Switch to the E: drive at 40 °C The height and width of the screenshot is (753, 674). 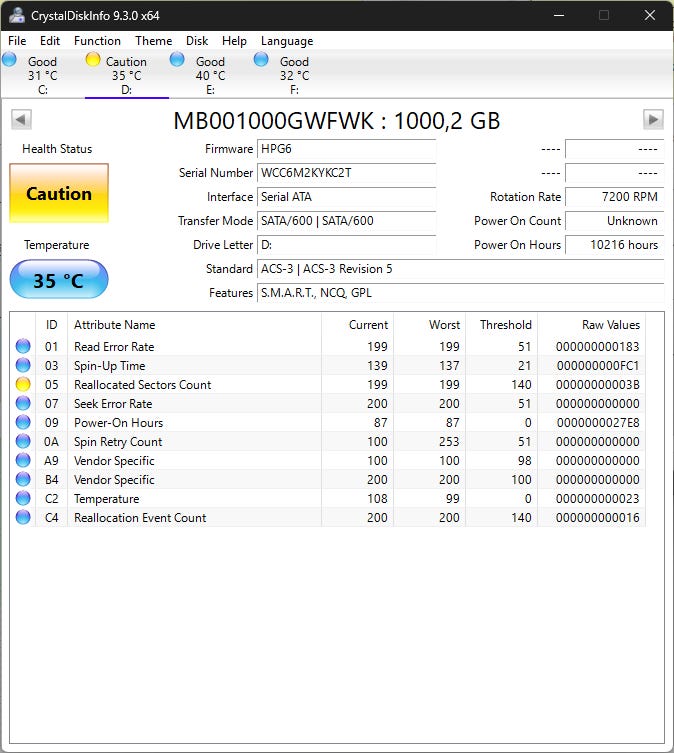click(x=210, y=75)
